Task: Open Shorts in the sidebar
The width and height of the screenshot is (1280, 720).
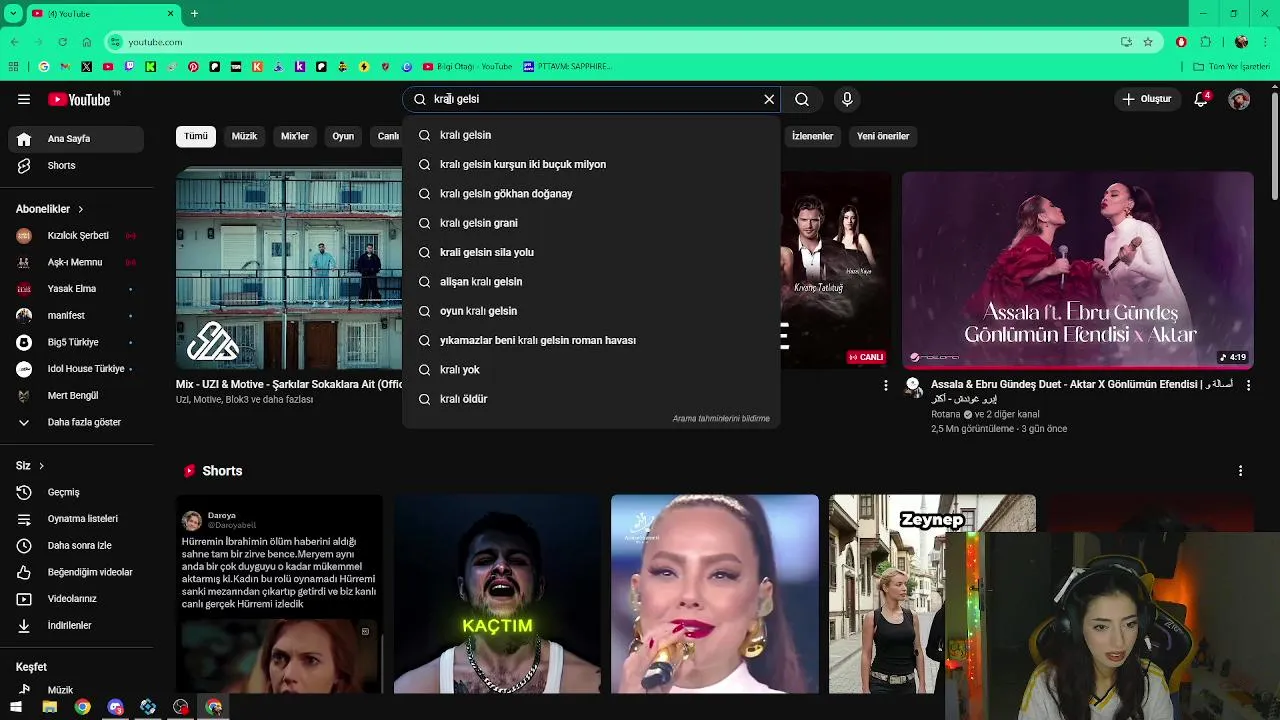Action: coord(76,165)
